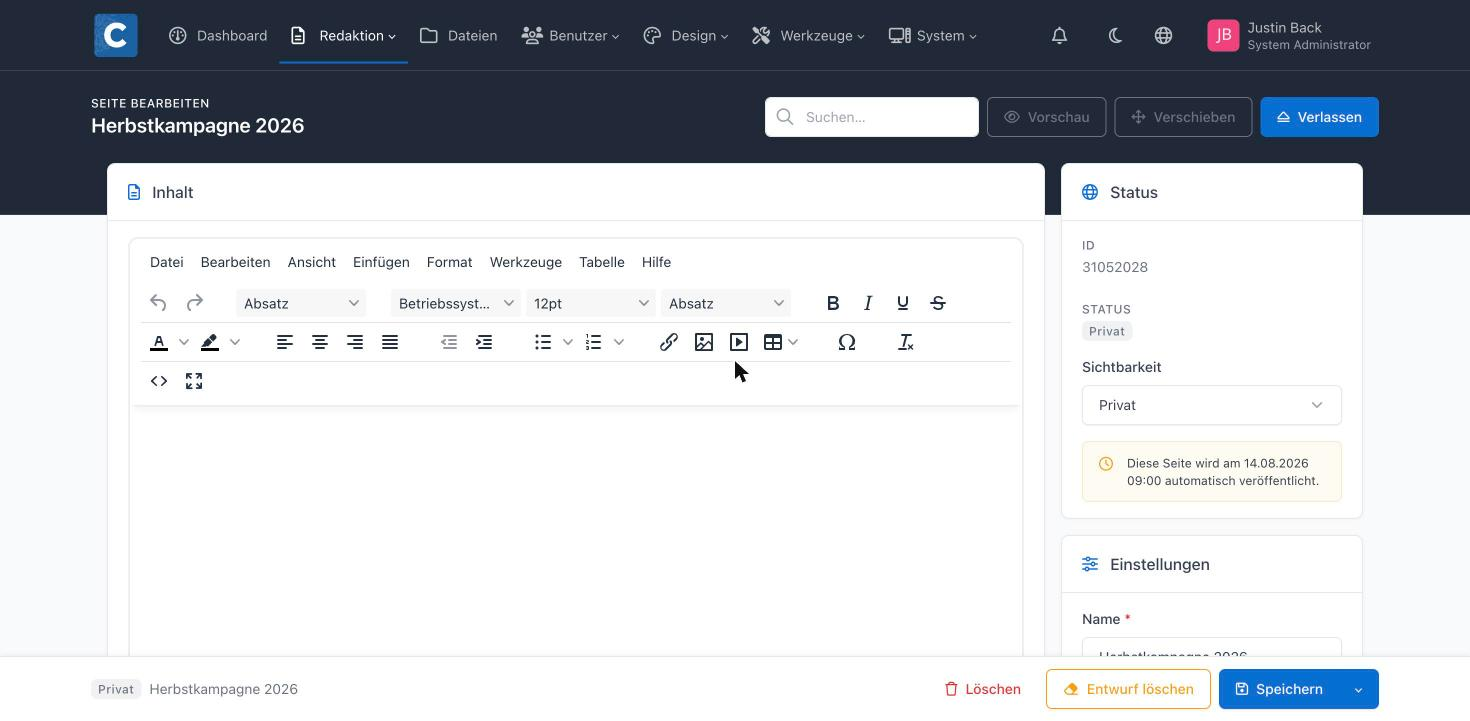Open the Datei editor menu
The image size is (1470, 721).
click(167, 262)
